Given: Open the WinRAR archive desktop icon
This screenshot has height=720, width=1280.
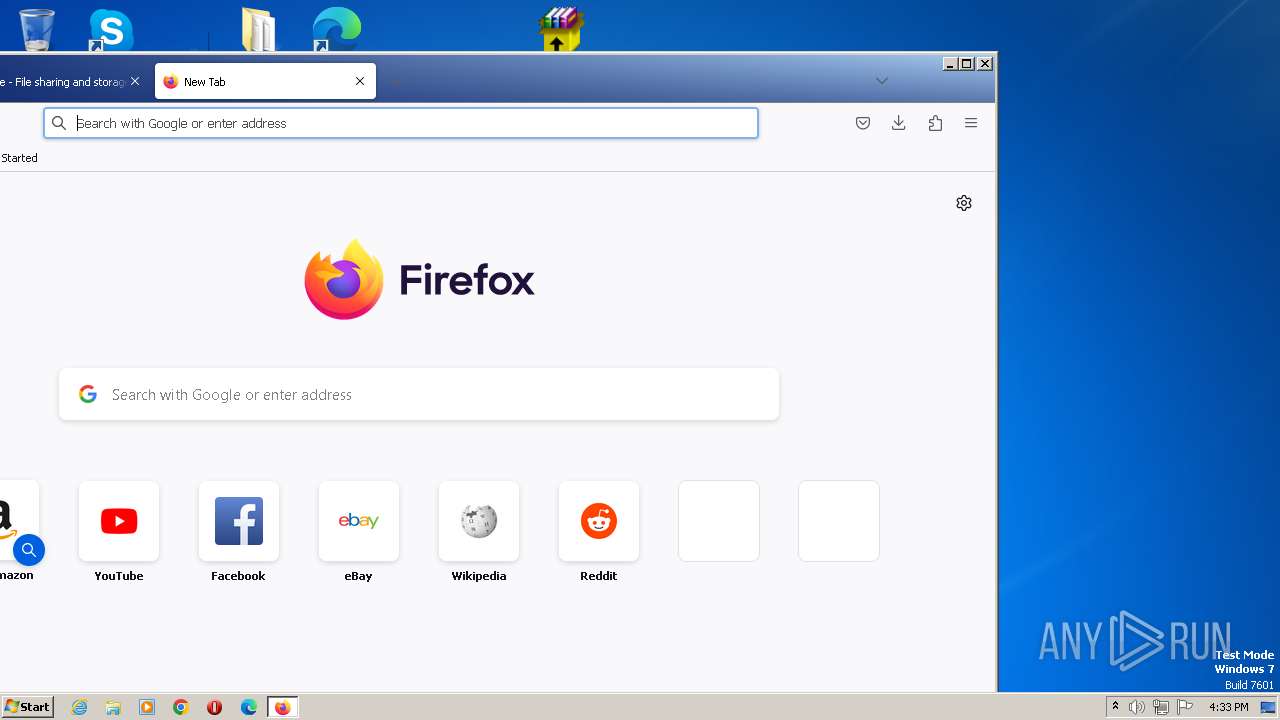Looking at the screenshot, I should [561, 29].
